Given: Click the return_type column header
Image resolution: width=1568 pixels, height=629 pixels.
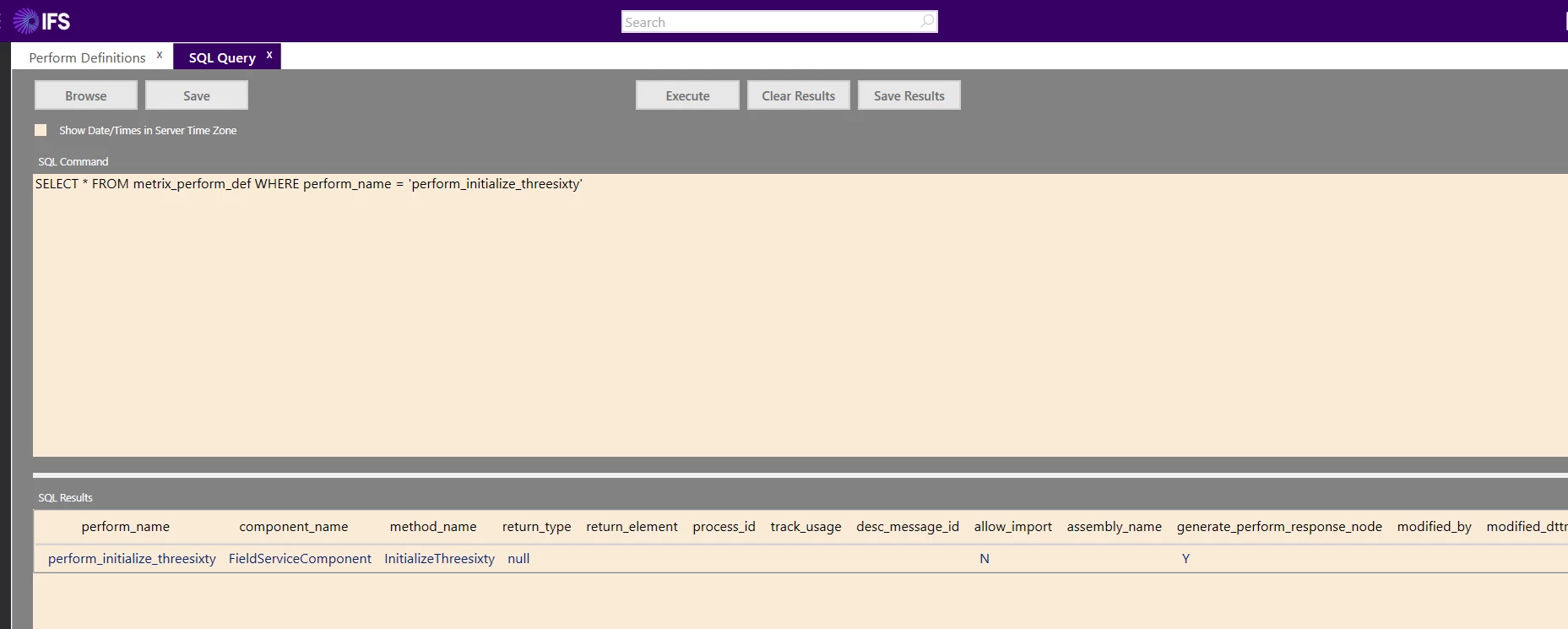Looking at the screenshot, I should (537, 527).
